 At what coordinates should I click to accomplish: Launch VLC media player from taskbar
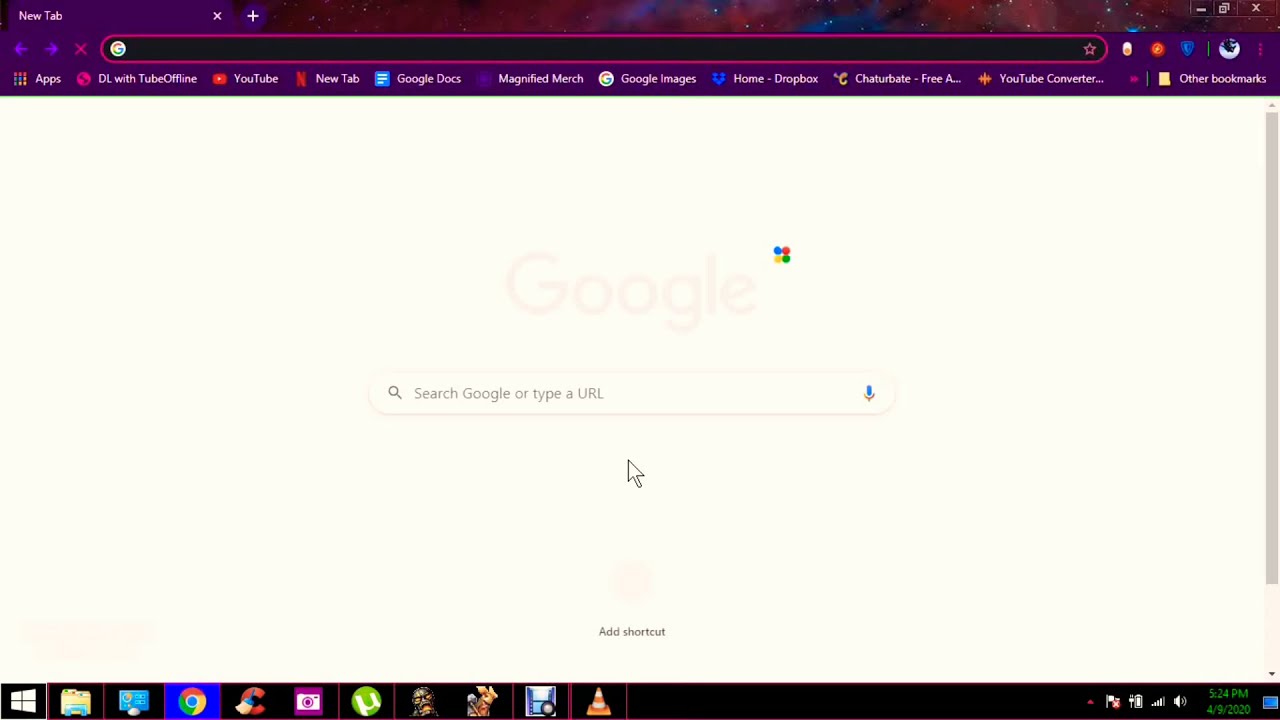pyautogui.click(x=599, y=701)
